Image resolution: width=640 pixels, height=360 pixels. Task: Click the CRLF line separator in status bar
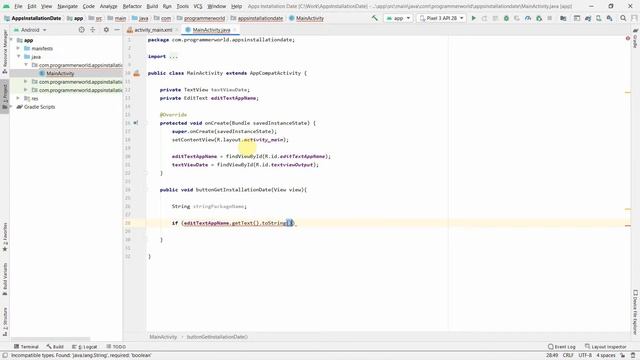(x=568, y=355)
